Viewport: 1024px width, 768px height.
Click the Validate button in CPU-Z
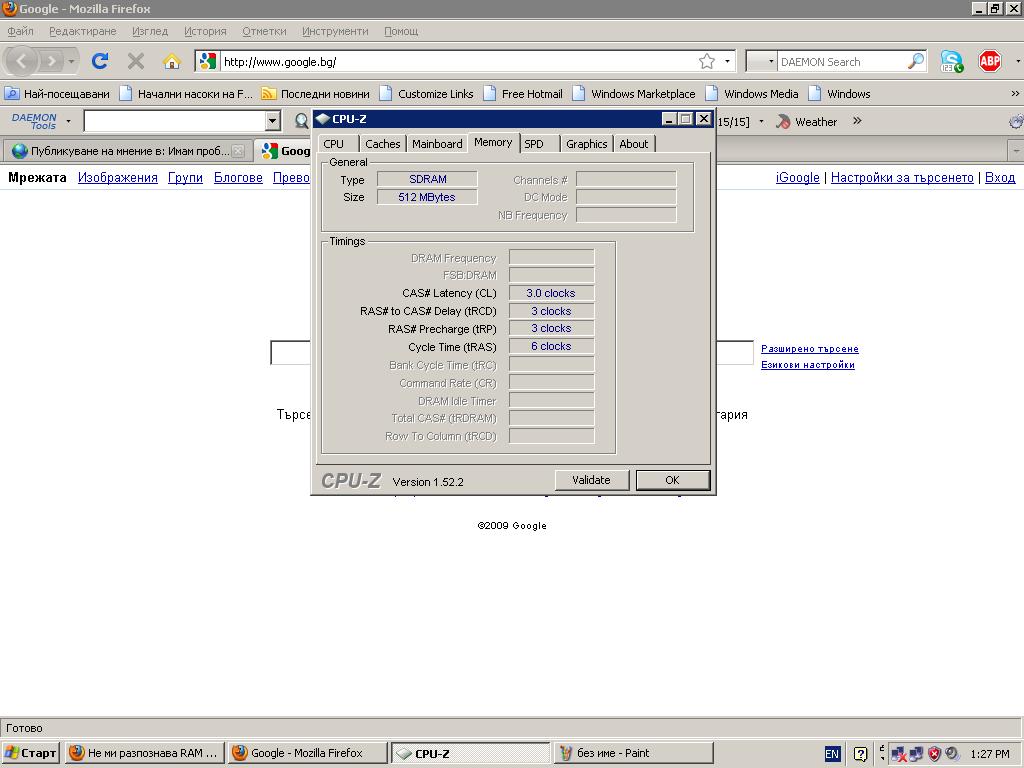click(592, 480)
